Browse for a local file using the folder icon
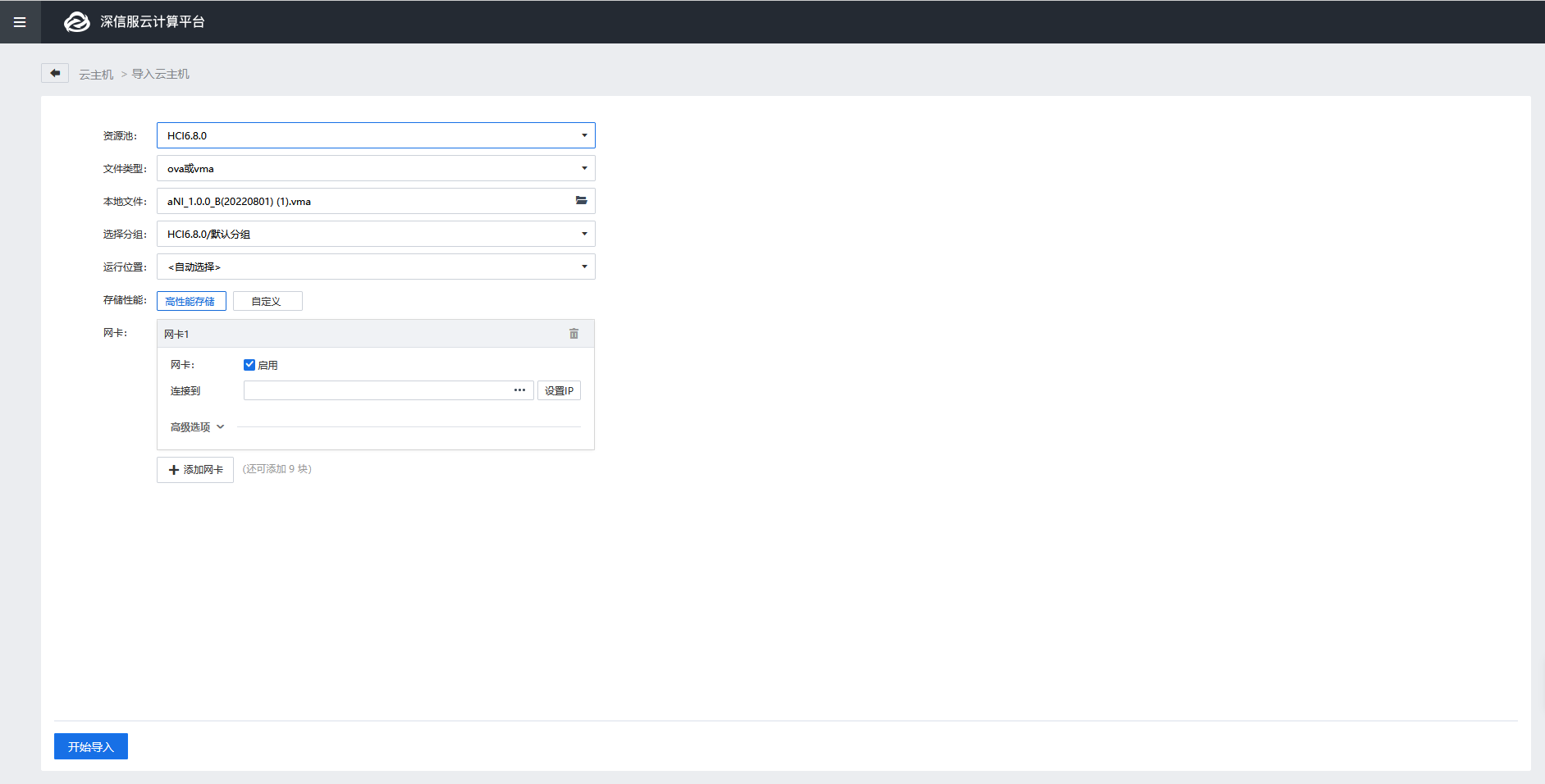 click(581, 200)
